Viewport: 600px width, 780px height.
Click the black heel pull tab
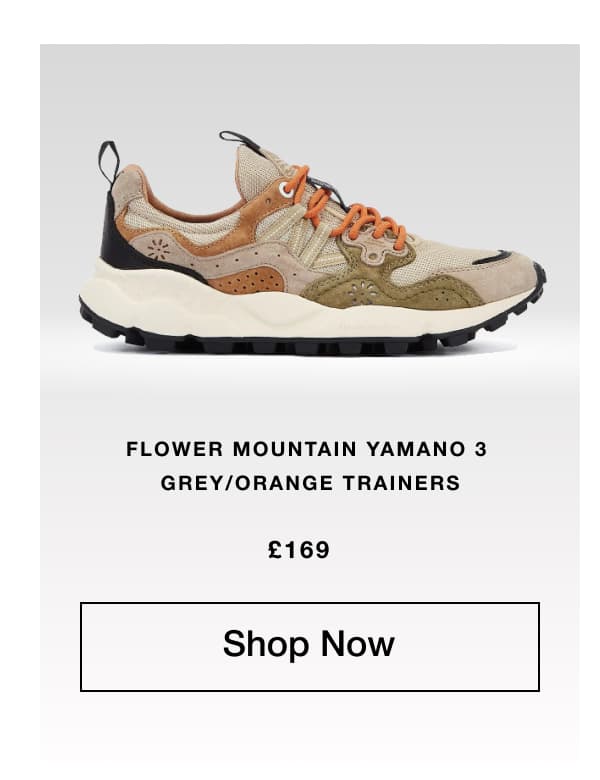tap(108, 162)
